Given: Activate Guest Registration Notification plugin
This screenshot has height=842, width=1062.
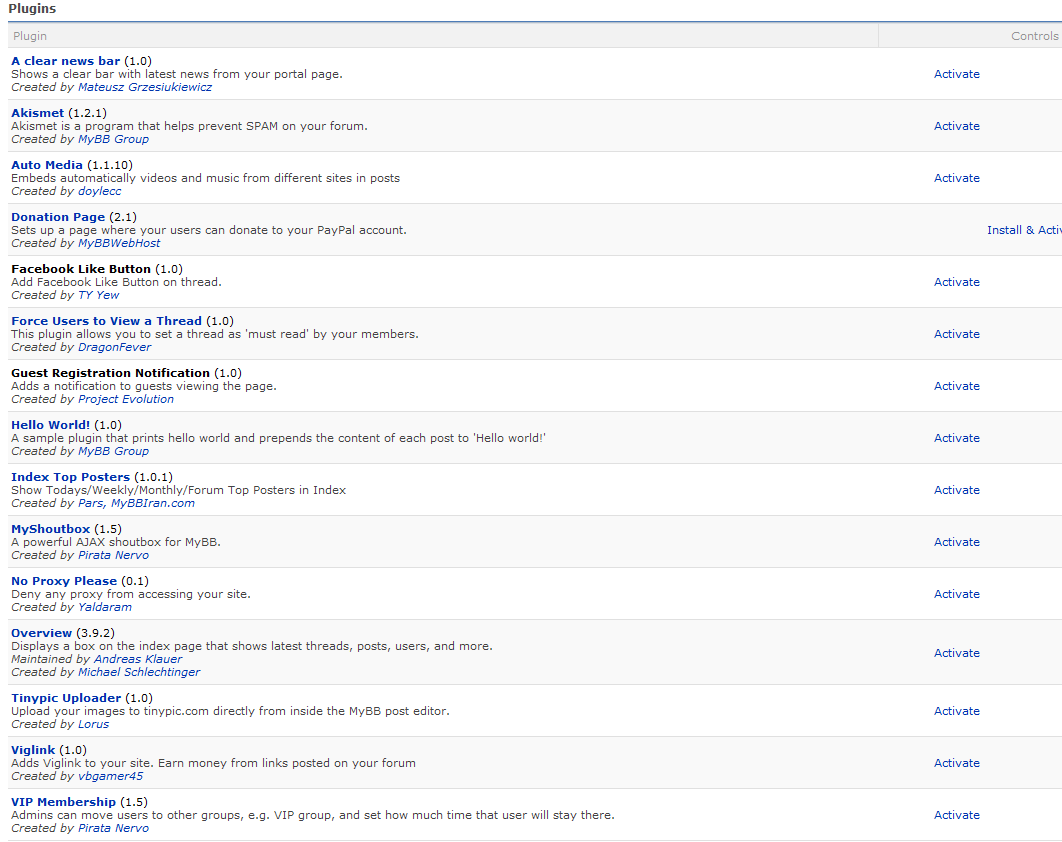Looking at the screenshot, I should point(956,386).
